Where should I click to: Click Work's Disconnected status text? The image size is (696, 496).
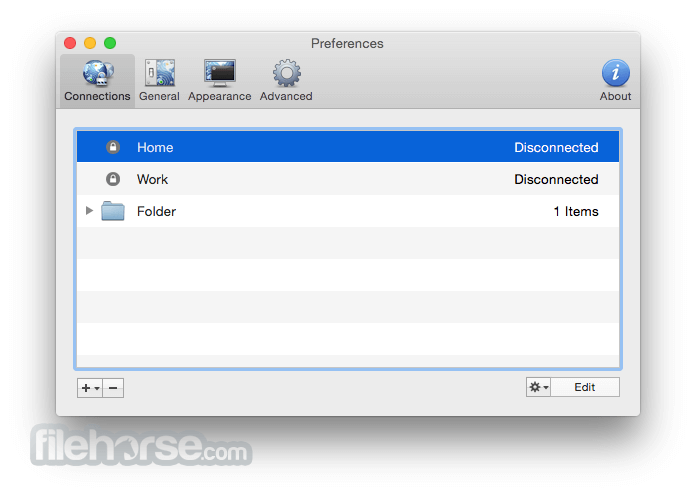(x=556, y=179)
